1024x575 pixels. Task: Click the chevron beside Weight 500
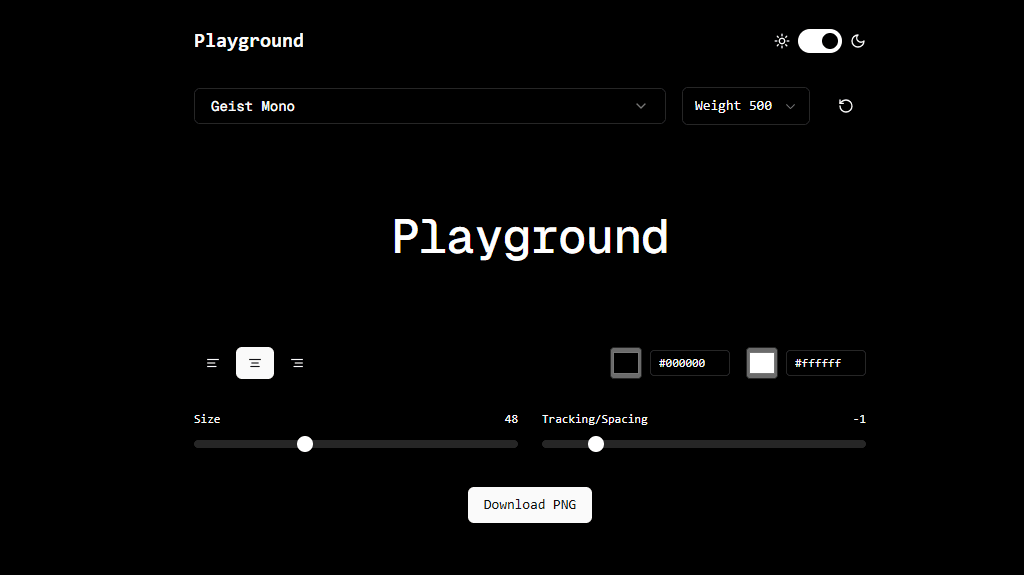tap(791, 106)
